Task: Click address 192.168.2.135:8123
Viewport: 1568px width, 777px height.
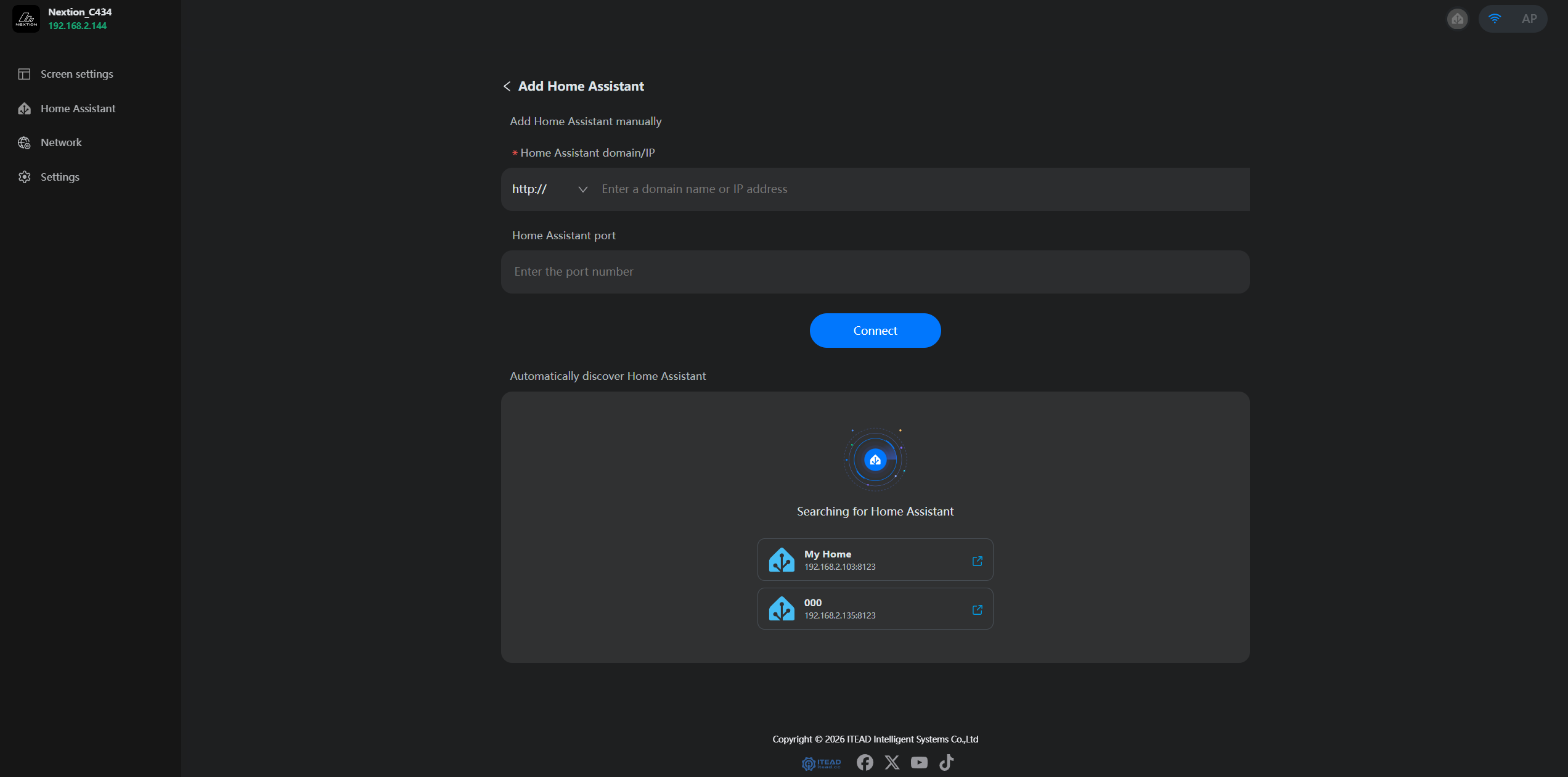Action: tap(839, 615)
